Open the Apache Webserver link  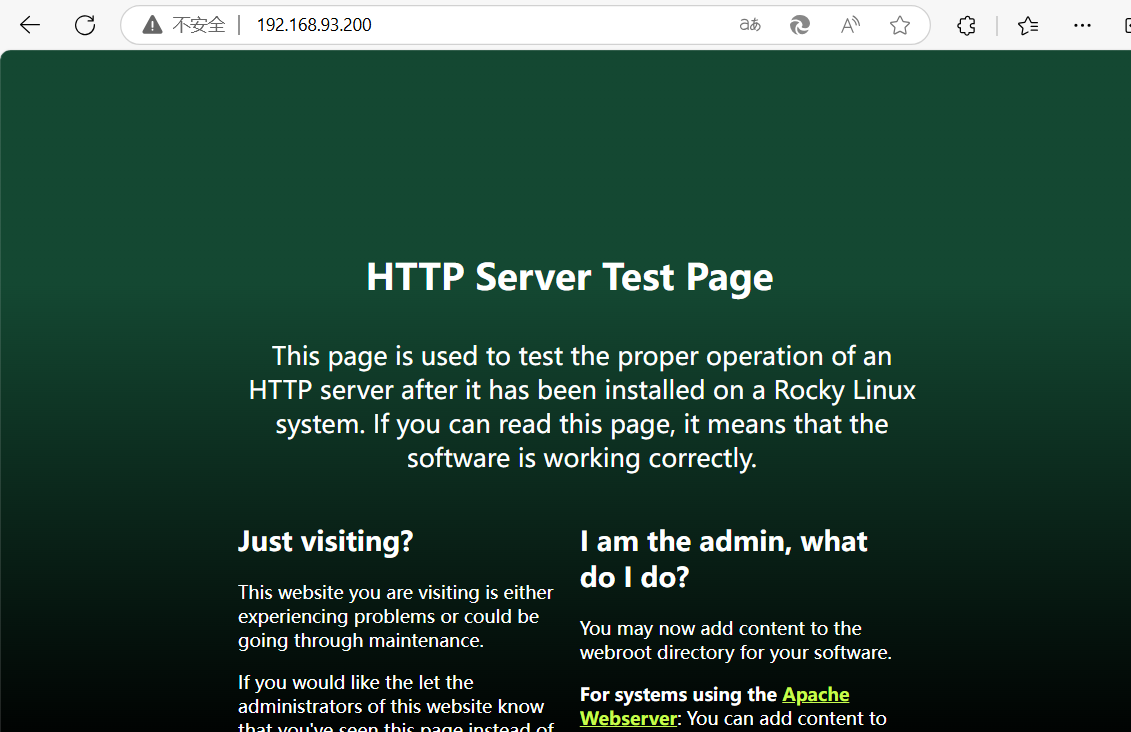(x=815, y=695)
